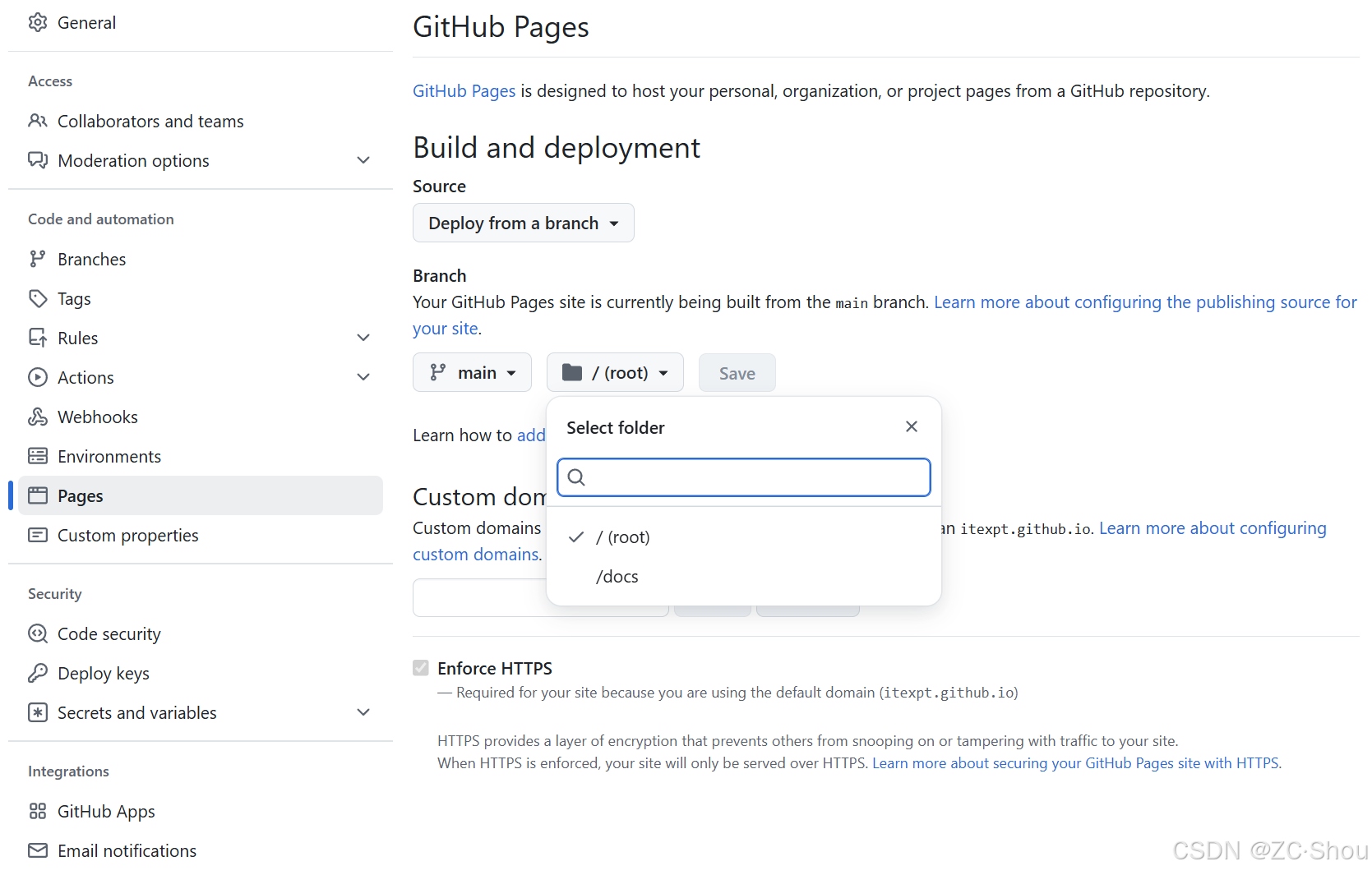The image size is (1372, 875).
Task: Expand the Secrets and variables section
Action: [363, 712]
